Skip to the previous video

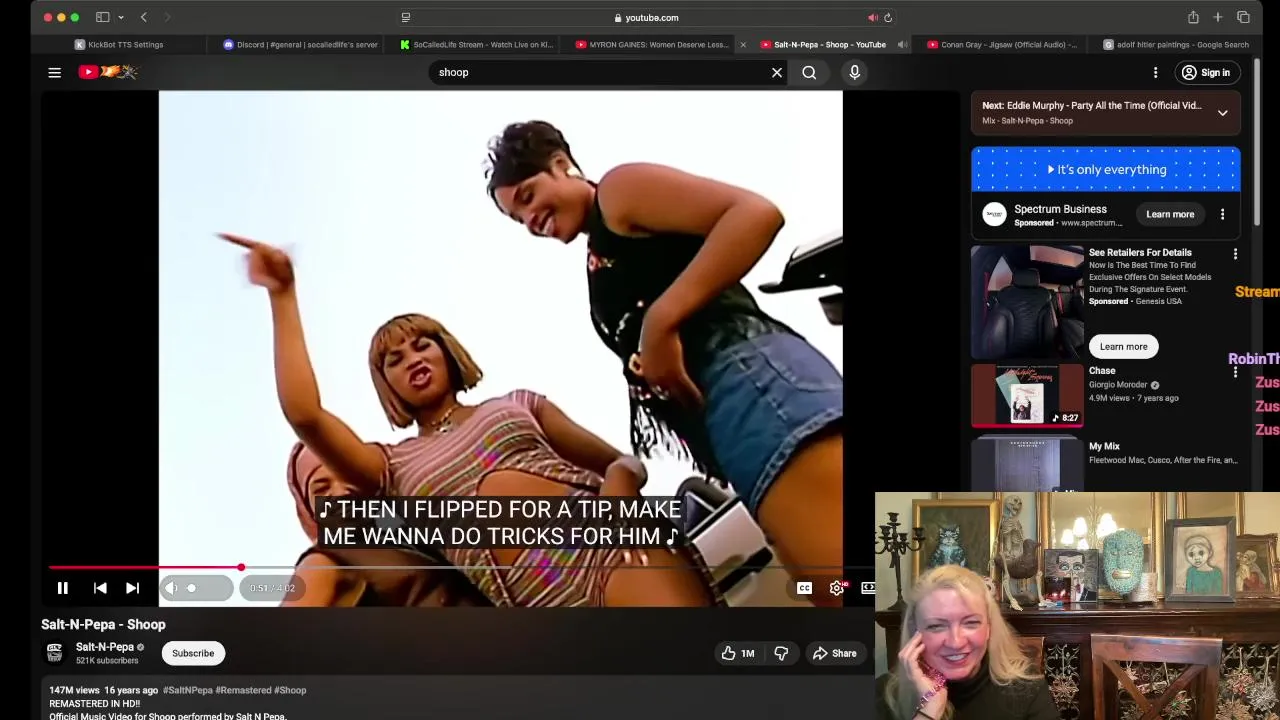(100, 588)
